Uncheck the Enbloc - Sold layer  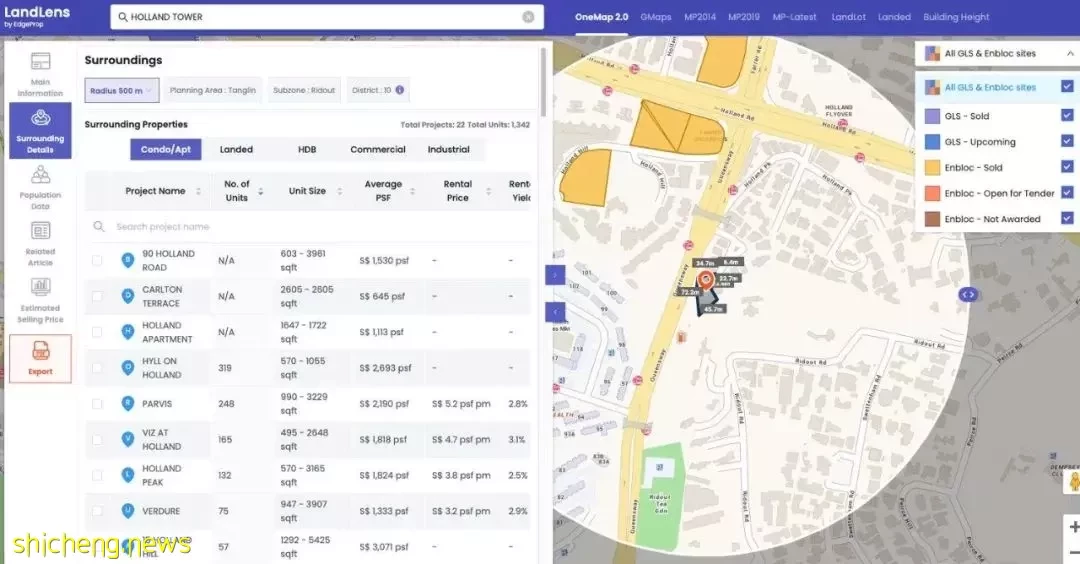coord(1067,167)
